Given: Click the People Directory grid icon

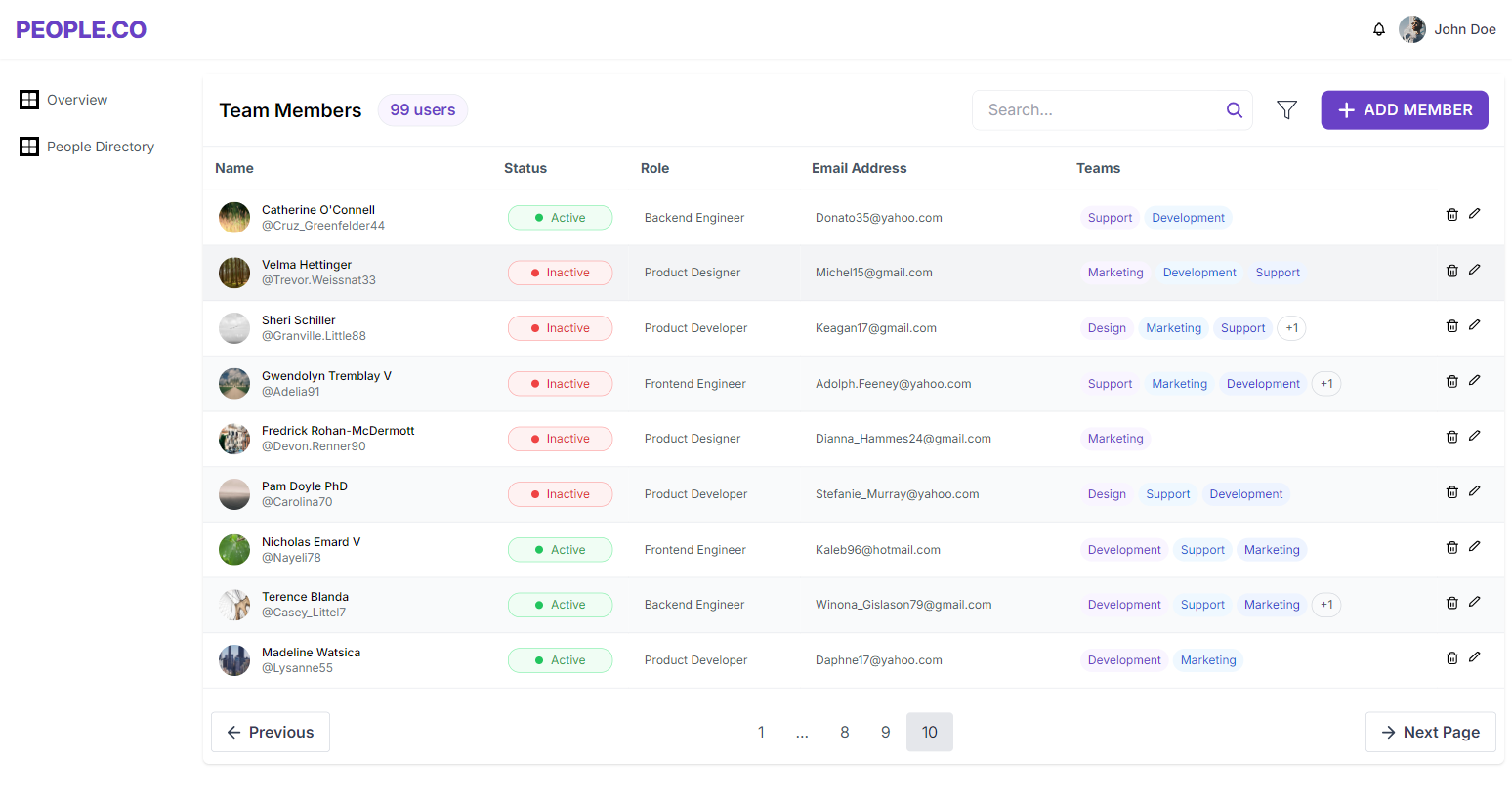Looking at the screenshot, I should pyautogui.click(x=29, y=147).
